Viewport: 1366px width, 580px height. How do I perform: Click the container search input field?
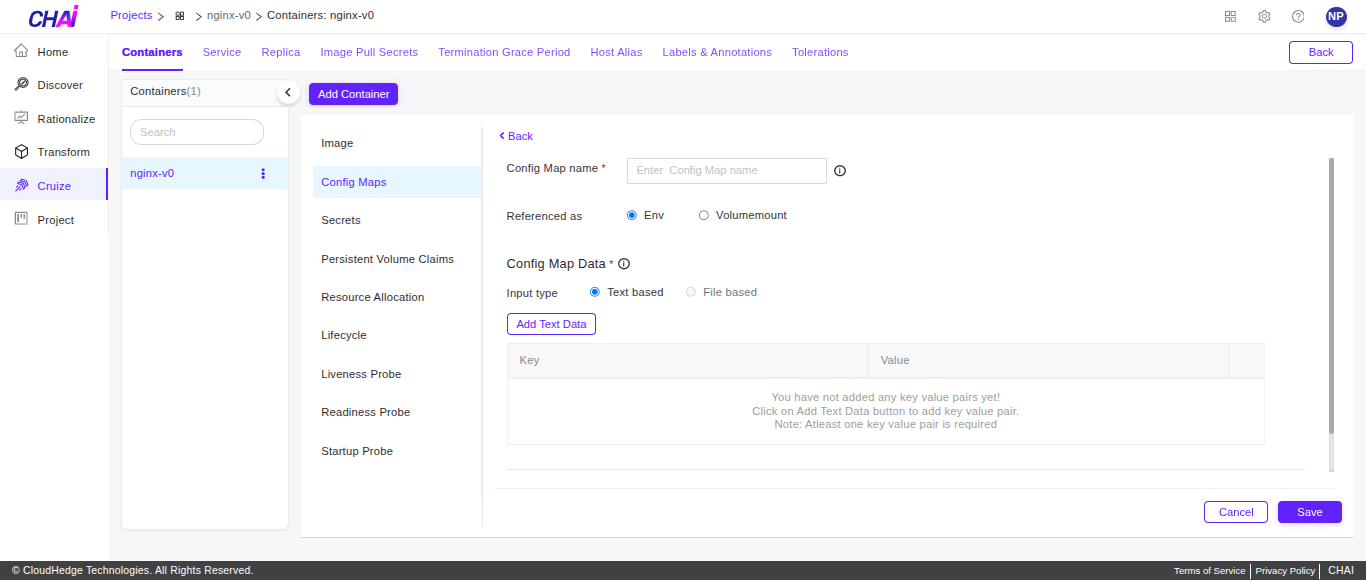[196, 132]
